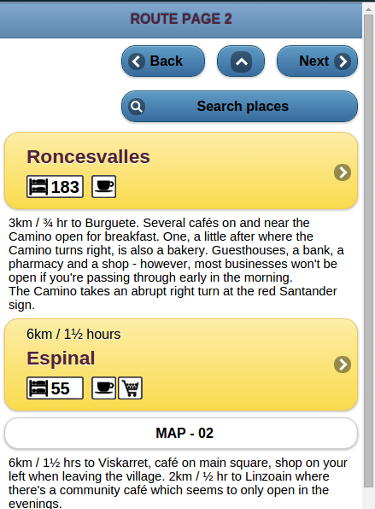
Task: Click the Roncesvalles café cup icon
Action: coord(104,187)
